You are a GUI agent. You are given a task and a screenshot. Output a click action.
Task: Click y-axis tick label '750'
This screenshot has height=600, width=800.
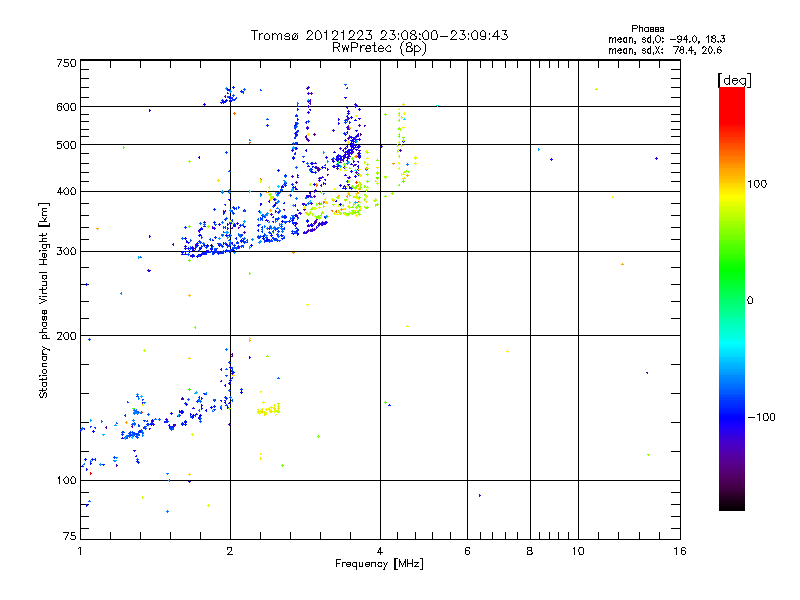tap(66, 63)
